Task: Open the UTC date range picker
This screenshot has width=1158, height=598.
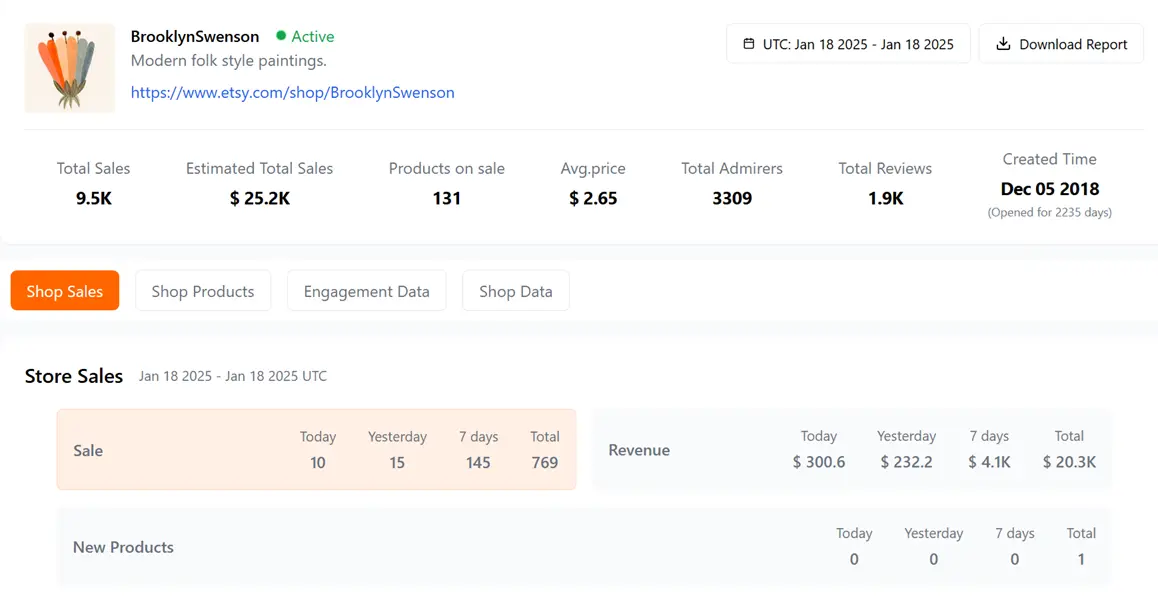Action: [848, 43]
